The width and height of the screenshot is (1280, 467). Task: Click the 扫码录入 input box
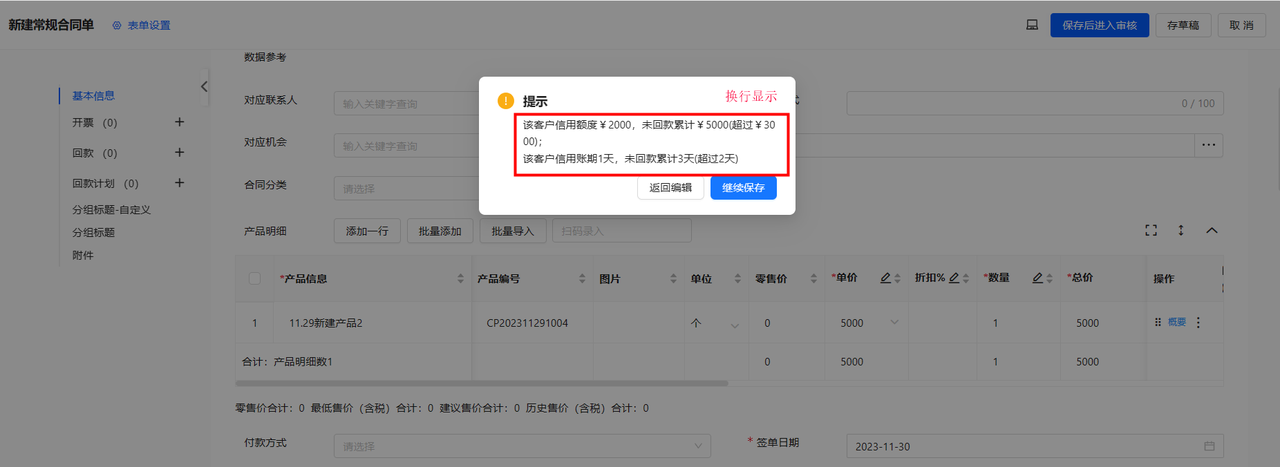(622, 231)
